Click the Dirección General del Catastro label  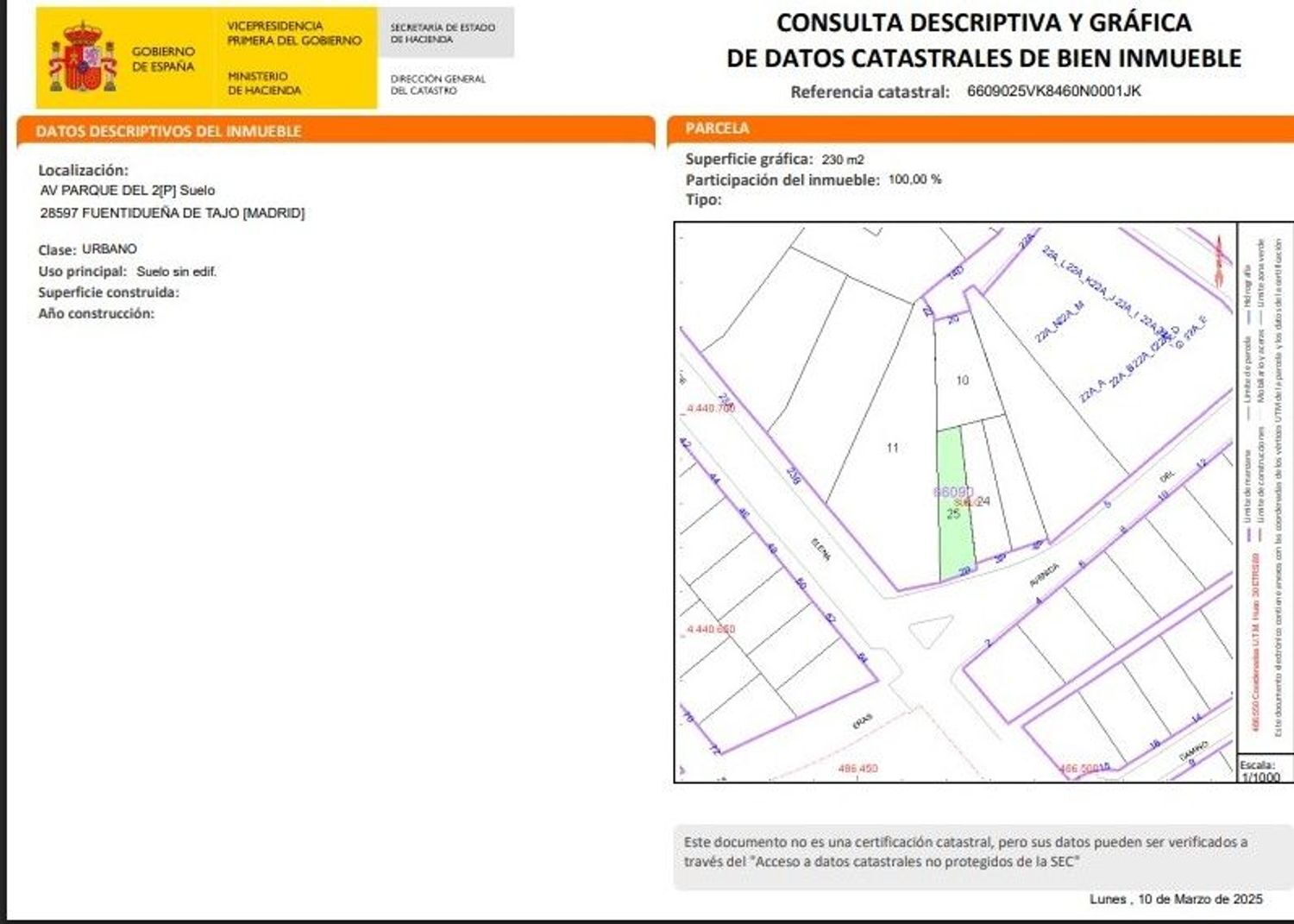tap(437, 84)
